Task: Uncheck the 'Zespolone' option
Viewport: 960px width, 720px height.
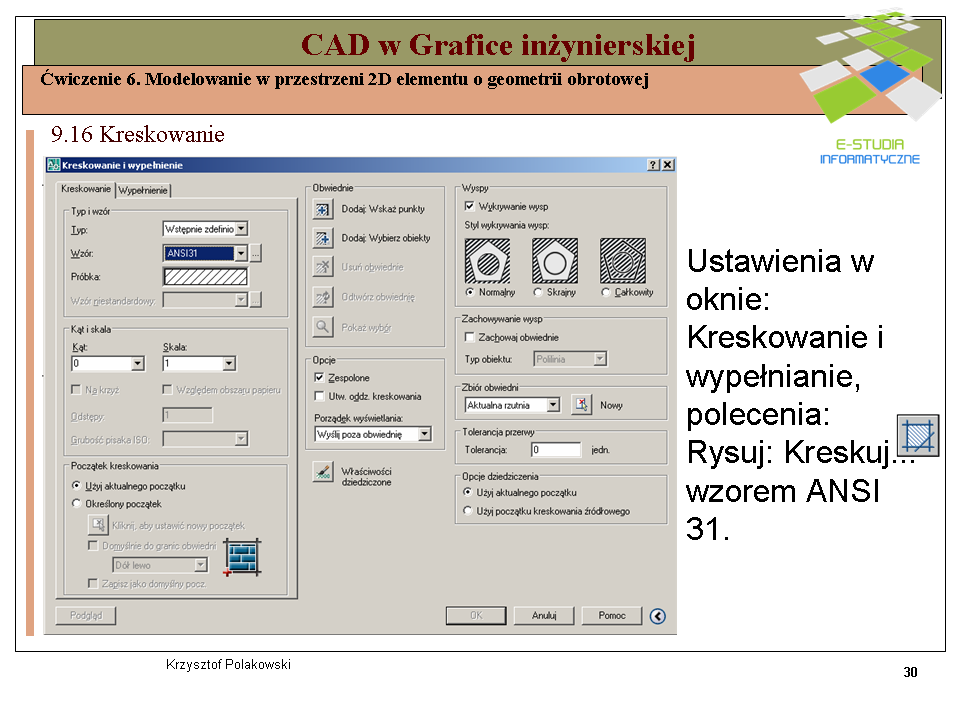Action: 319,378
